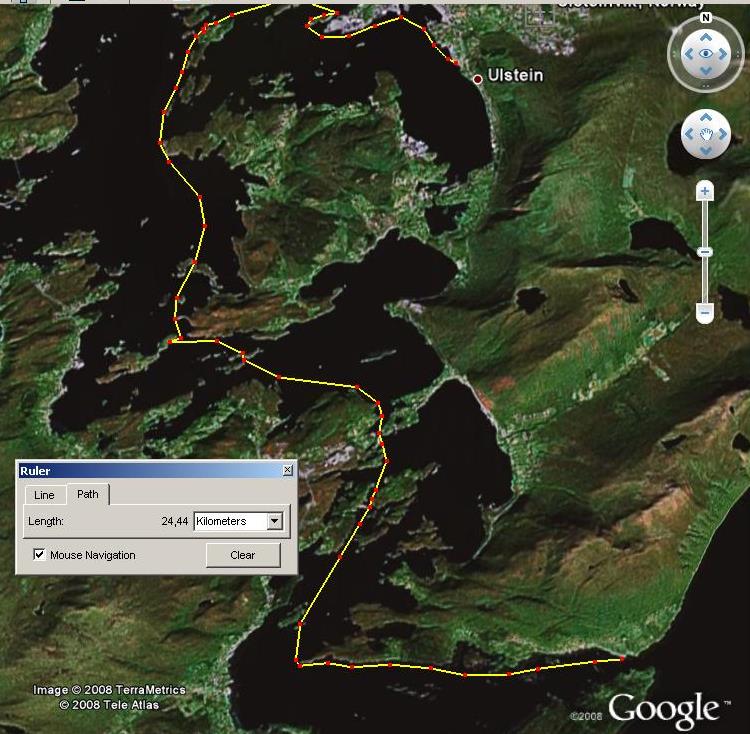
Task: Close the Ruler dialog window
Action: click(x=288, y=470)
